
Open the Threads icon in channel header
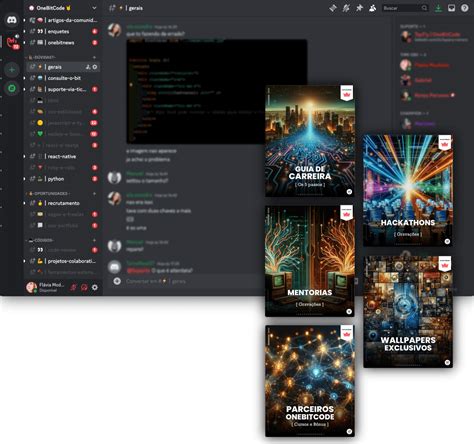click(333, 8)
